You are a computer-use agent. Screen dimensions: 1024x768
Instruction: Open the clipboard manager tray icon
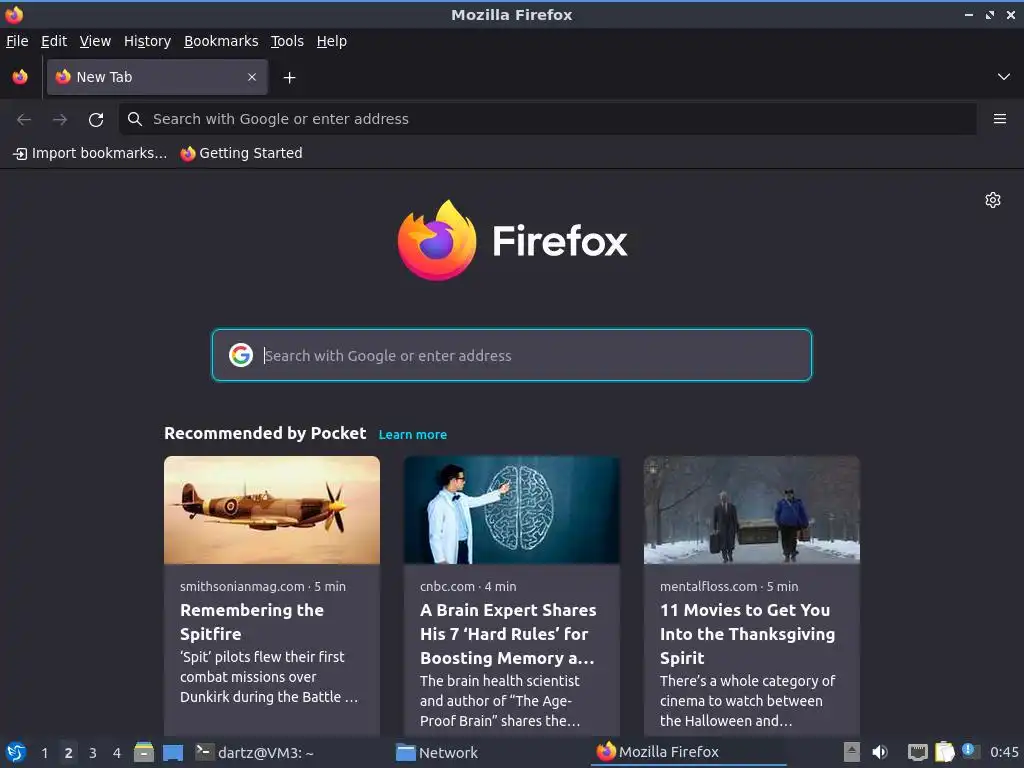[945, 752]
